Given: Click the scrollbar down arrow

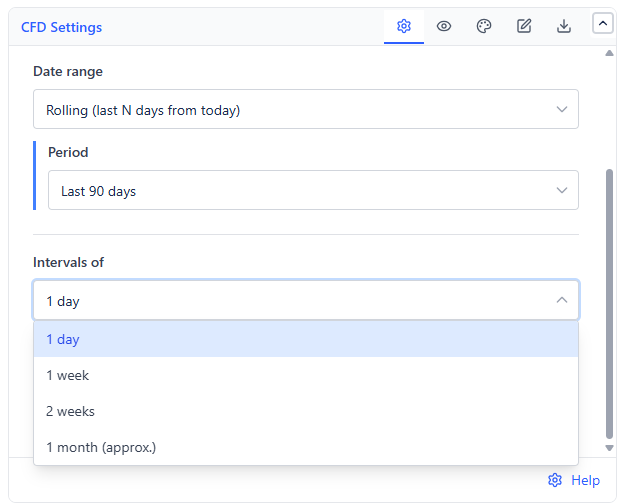Looking at the screenshot, I should (609, 448).
